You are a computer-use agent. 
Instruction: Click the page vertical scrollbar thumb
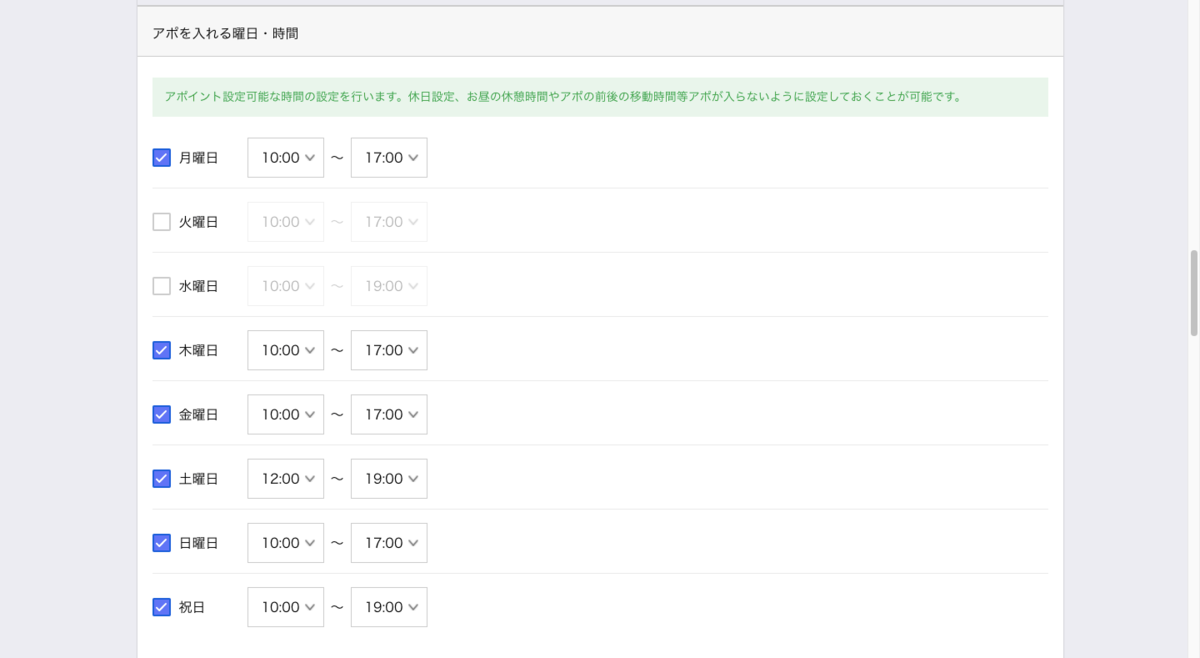coord(1193,293)
